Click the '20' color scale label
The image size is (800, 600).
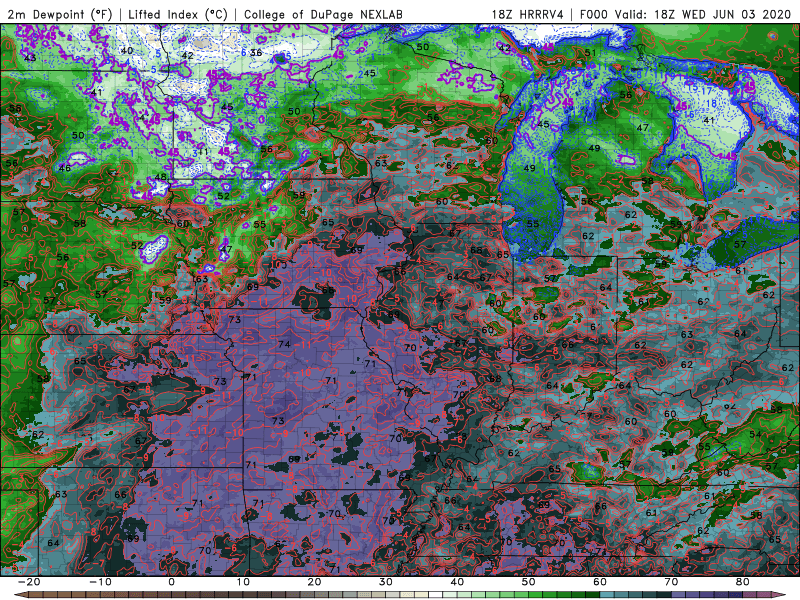[x=314, y=582]
